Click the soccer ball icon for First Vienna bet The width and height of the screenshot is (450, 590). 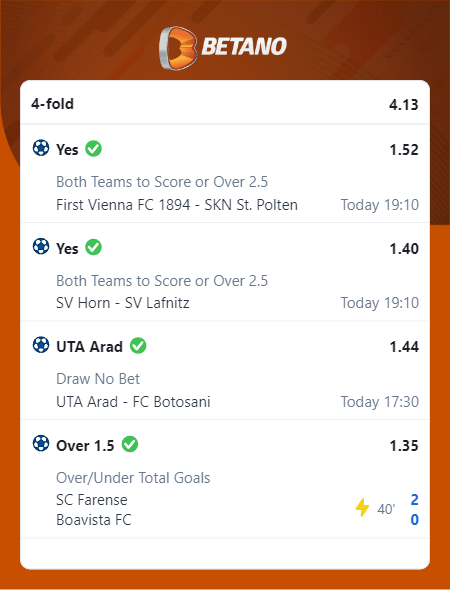pos(41,148)
